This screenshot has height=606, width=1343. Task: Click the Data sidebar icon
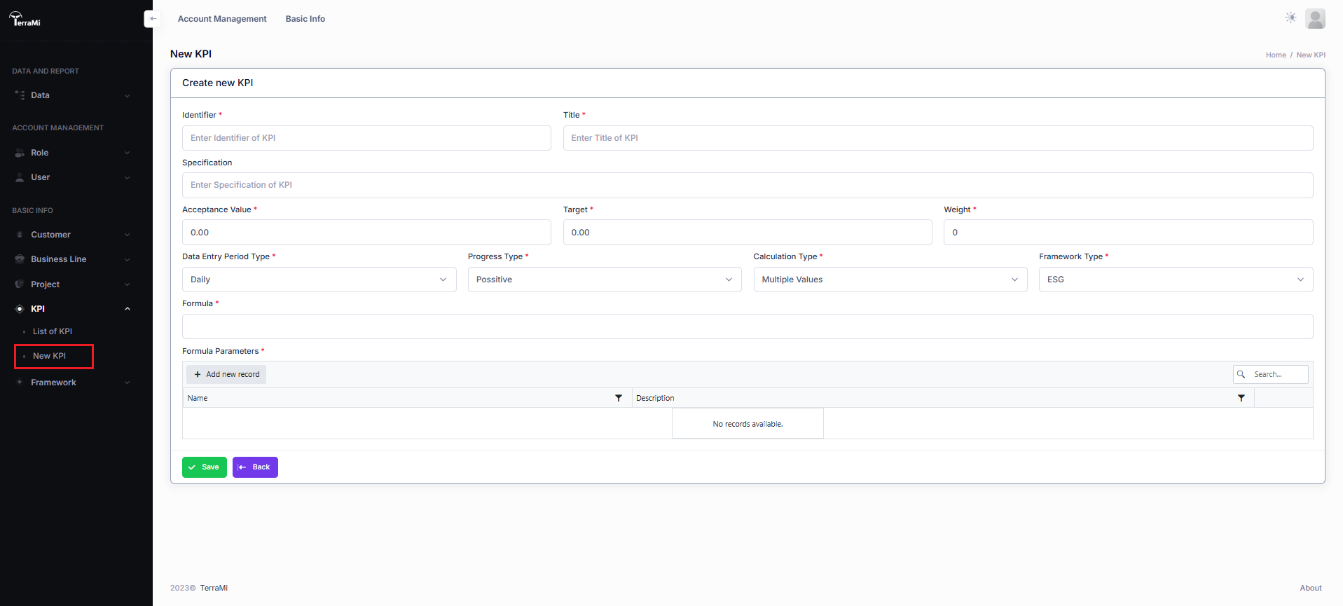coord(20,95)
